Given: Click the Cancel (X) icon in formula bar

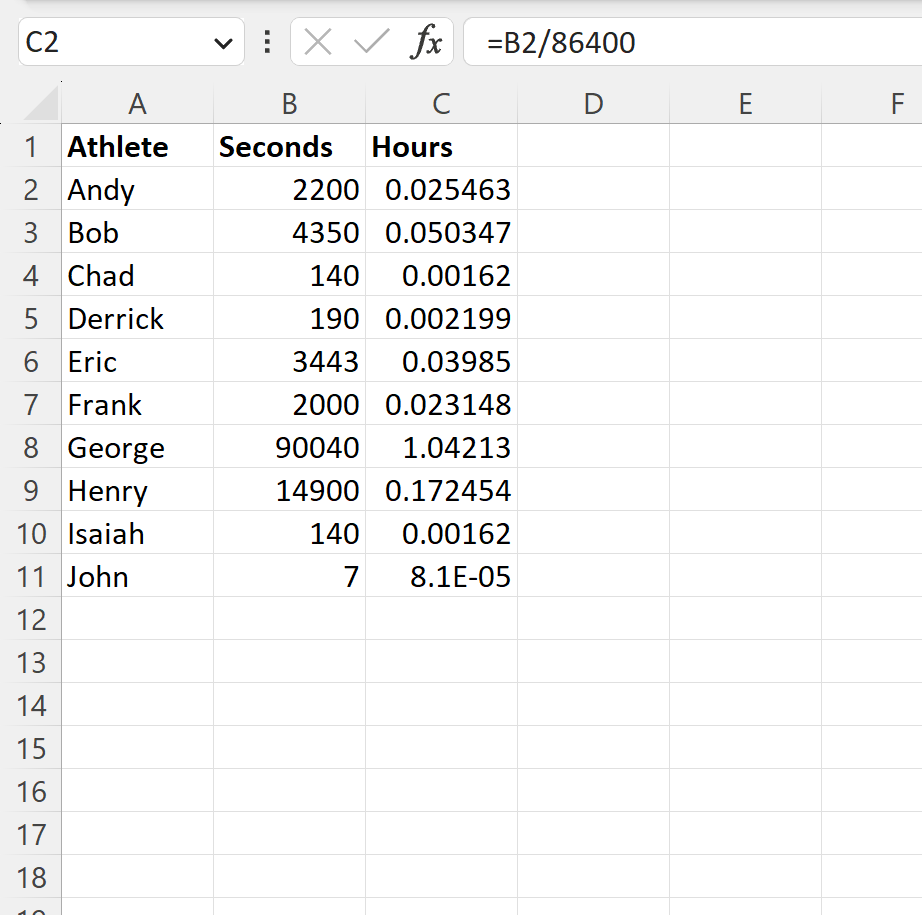Looking at the screenshot, I should click(x=316, y=43).
